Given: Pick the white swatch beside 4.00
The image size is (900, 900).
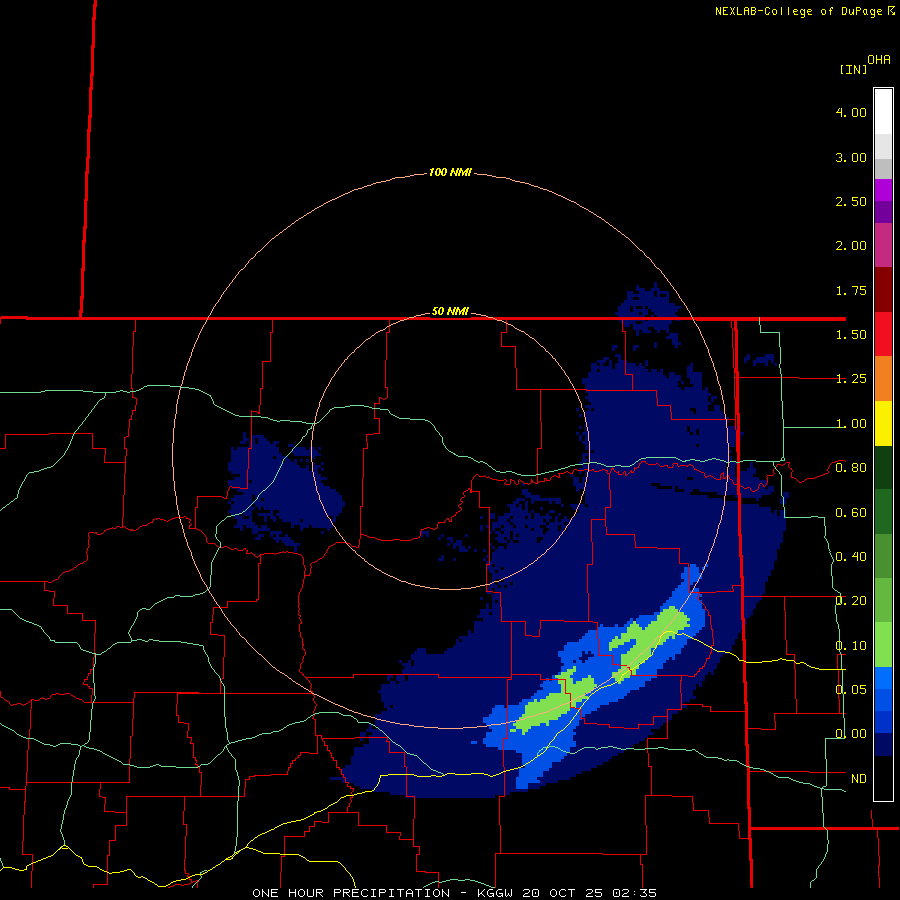Looking at the screenshot, I should [883, 112].
